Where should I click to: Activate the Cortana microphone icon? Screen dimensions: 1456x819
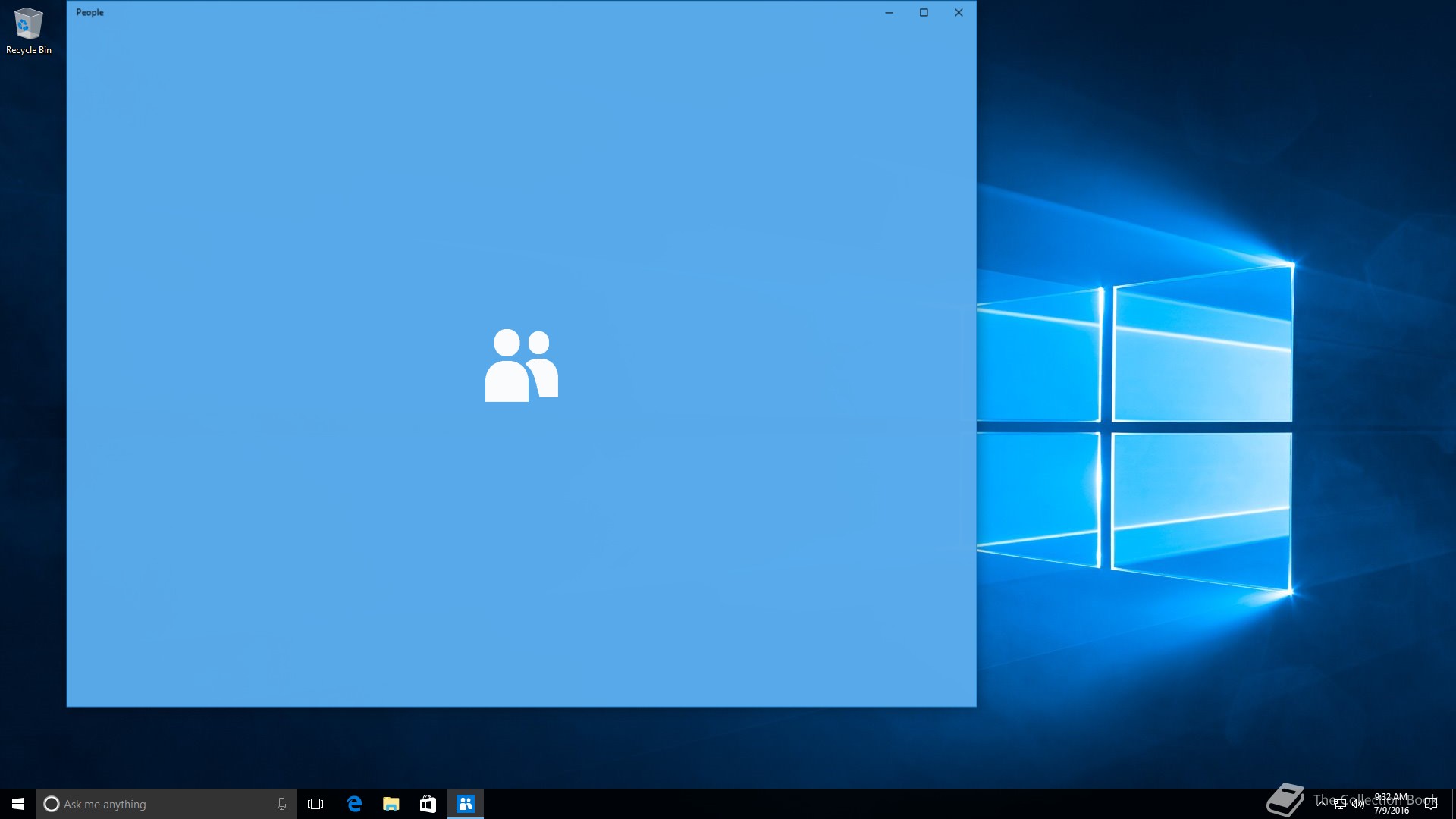[x=281, y=804]
